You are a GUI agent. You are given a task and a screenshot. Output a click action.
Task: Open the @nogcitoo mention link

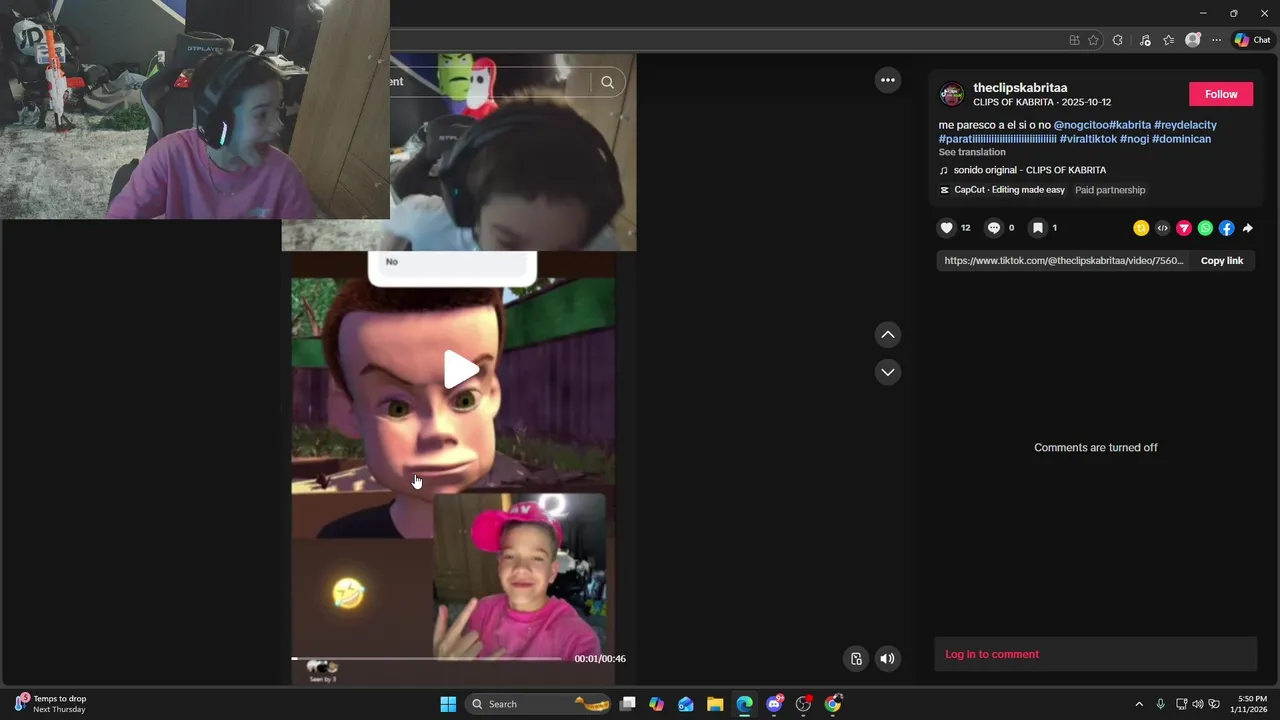click(x=1081, y=125)
